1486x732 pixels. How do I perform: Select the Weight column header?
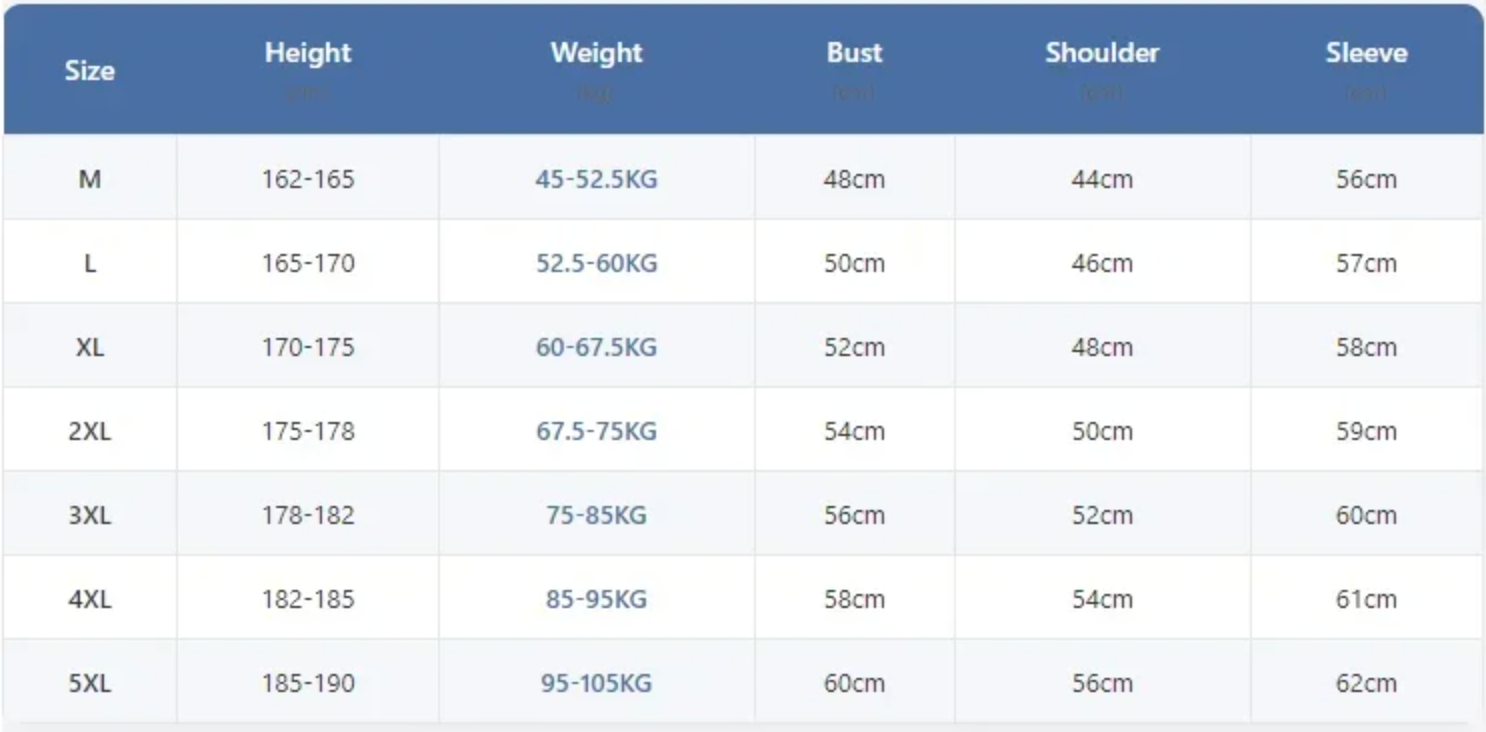596,53
